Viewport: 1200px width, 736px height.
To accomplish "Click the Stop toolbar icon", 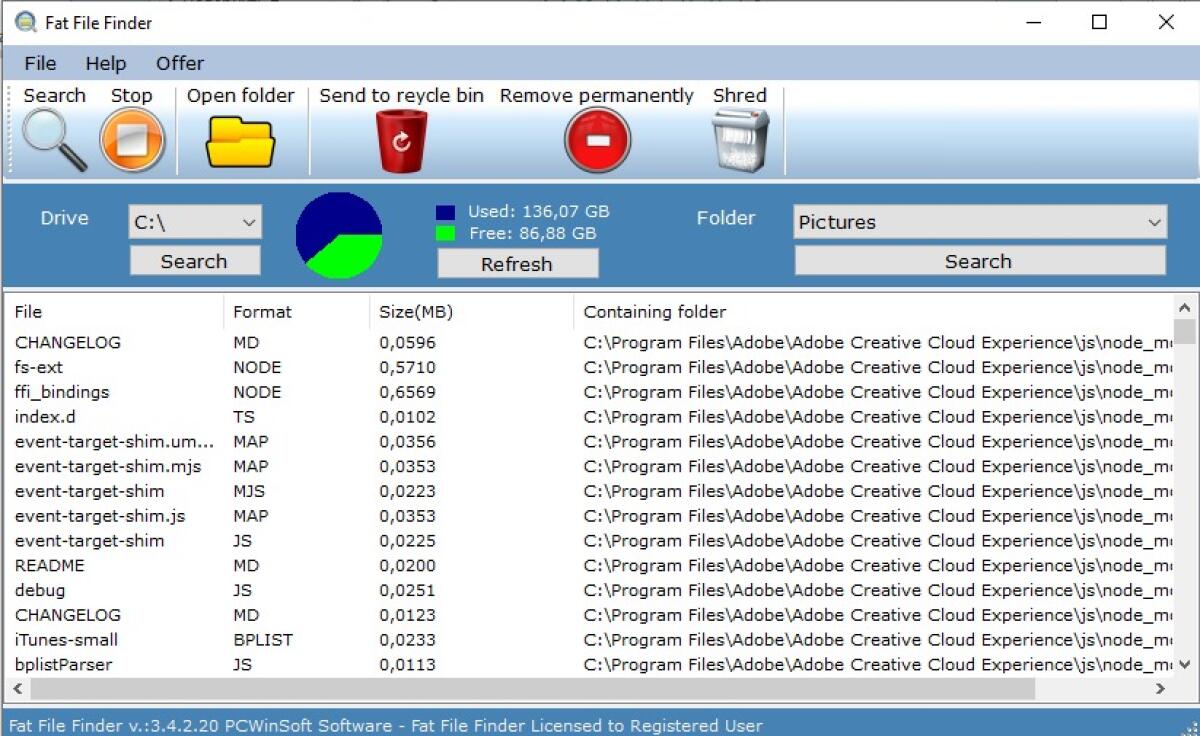I will click(x=131, y=140).
